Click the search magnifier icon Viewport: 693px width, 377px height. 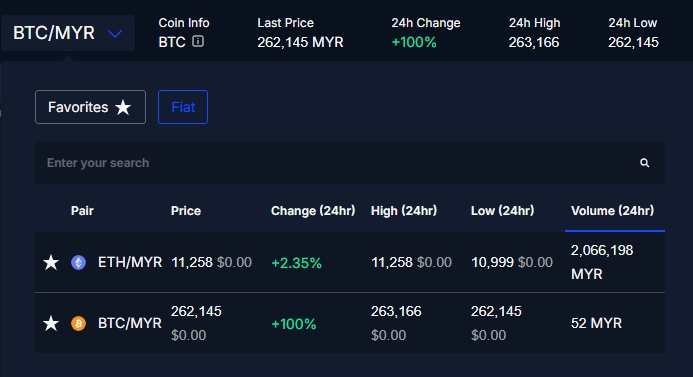coord(645,163)
